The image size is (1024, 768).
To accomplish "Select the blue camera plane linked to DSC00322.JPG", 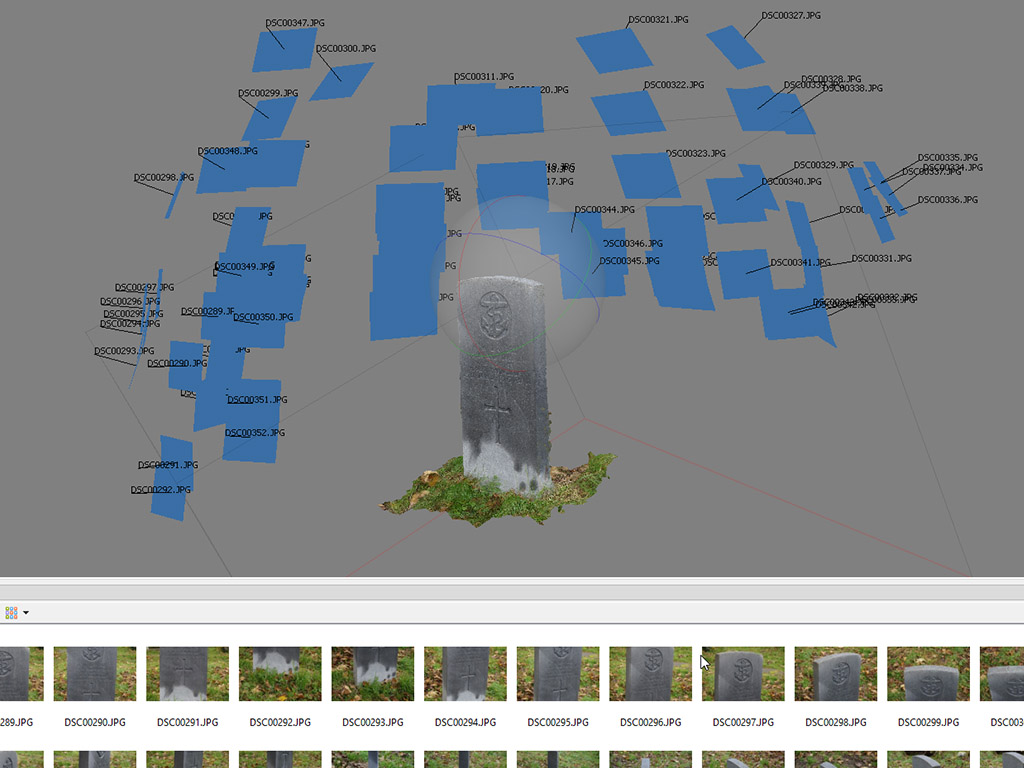I will 628,114.
